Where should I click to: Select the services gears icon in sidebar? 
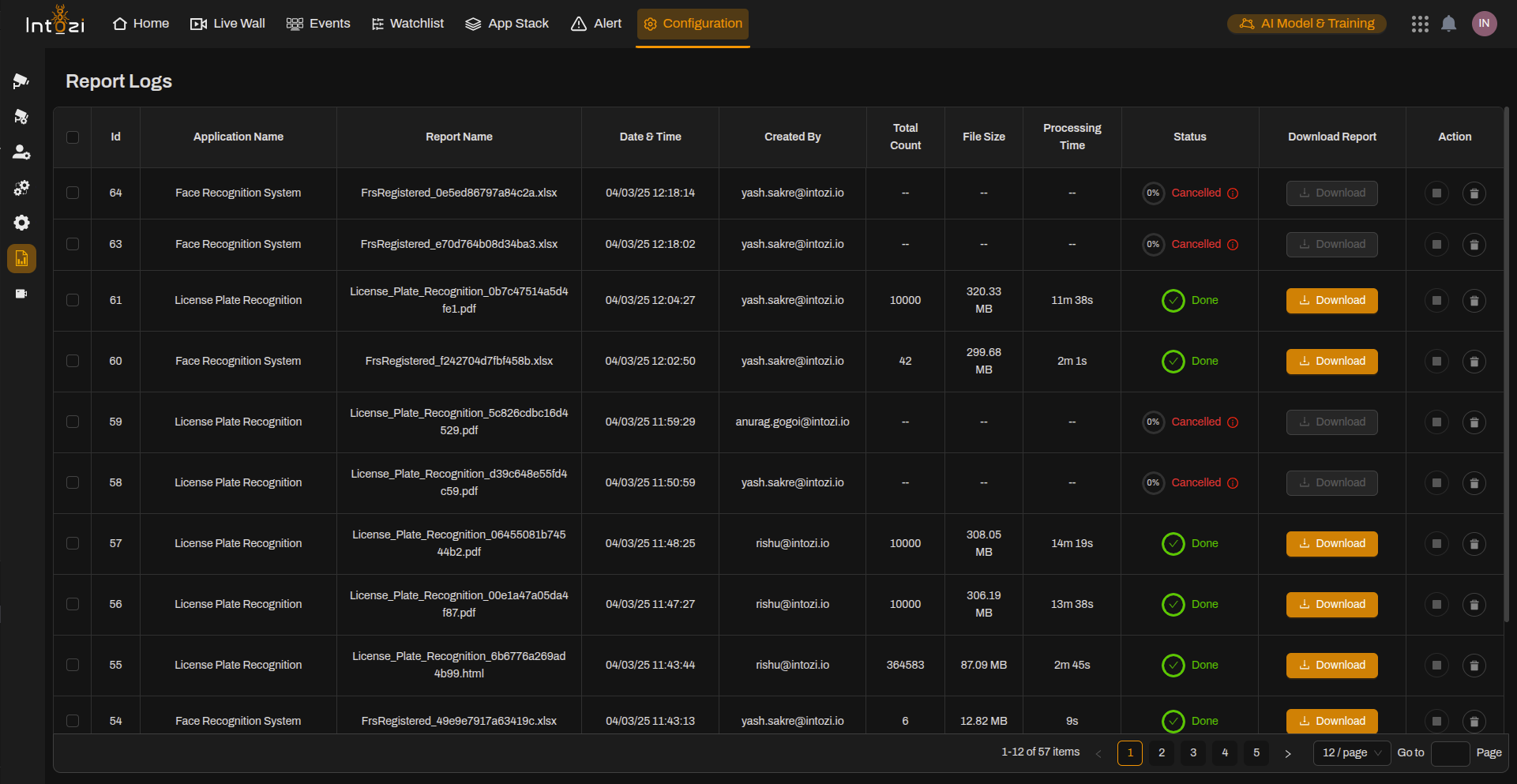pos(21,188)
